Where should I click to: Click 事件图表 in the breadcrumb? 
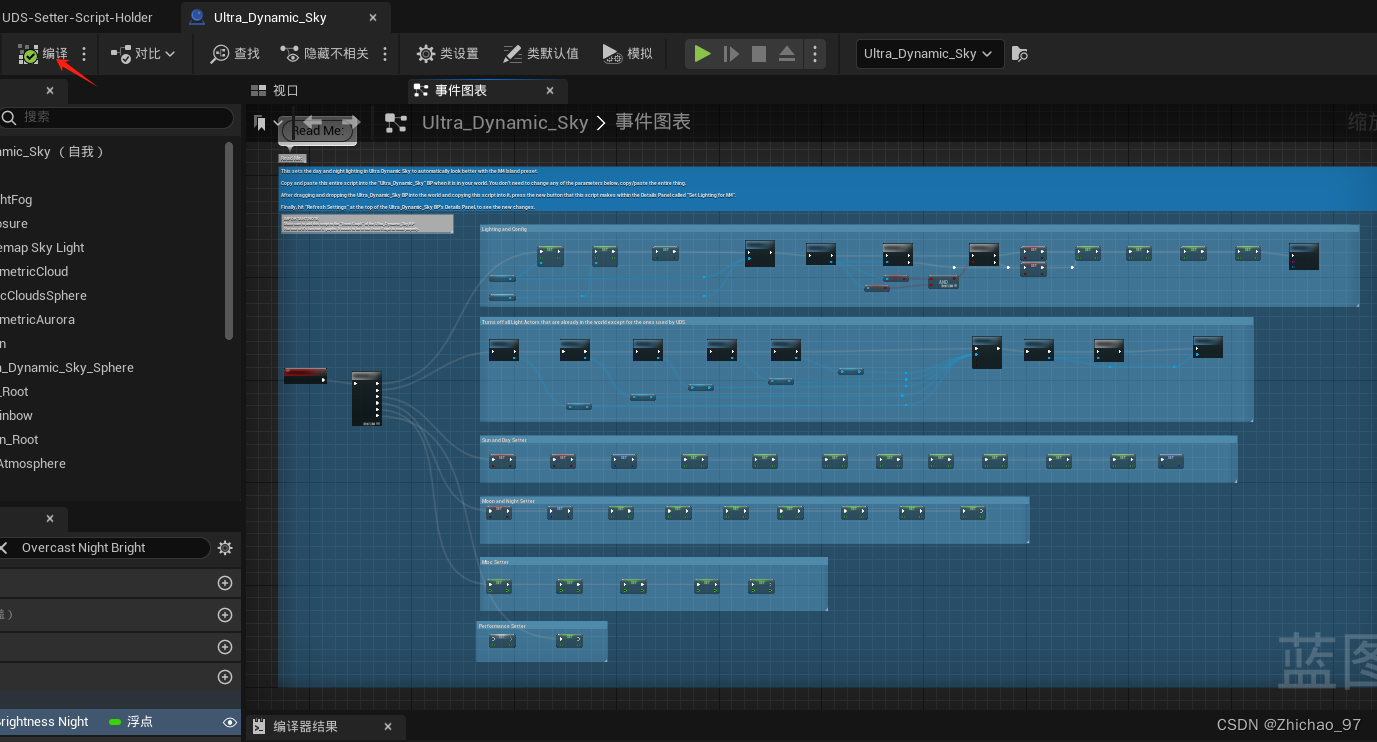pos(653,123)
